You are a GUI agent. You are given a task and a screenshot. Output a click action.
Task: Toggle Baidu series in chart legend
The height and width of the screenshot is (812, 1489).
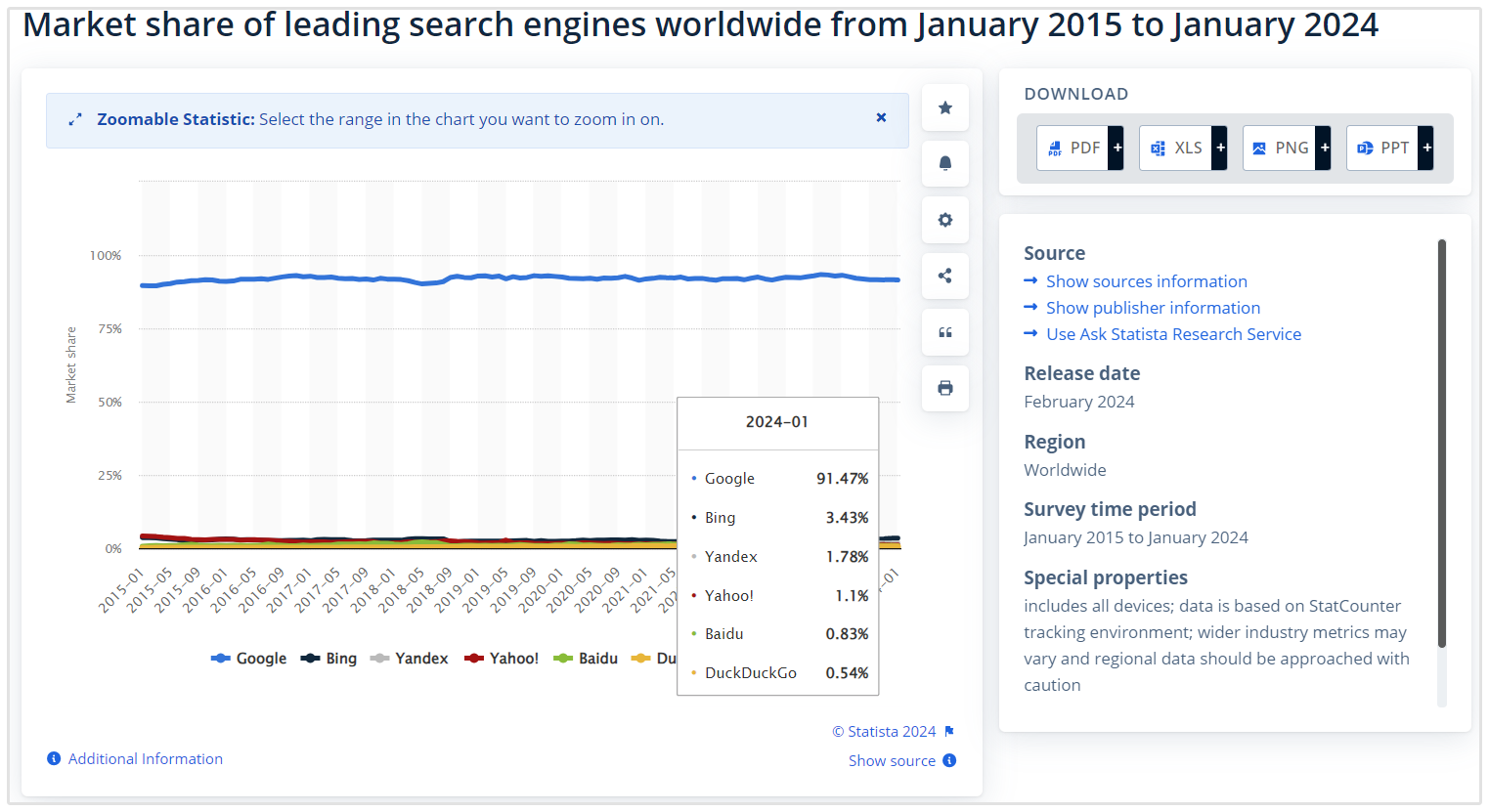click(x=587, y=659)
